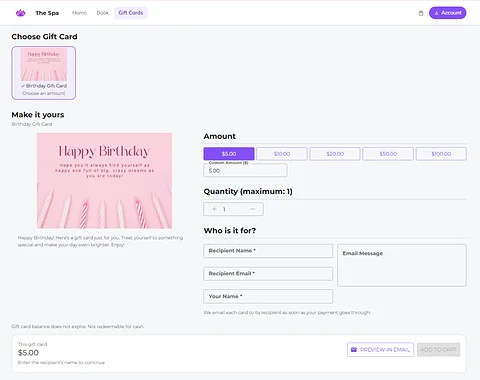Choose the $20.00 amount option
This screenshot has height=380, width=480.
(335, 154)
